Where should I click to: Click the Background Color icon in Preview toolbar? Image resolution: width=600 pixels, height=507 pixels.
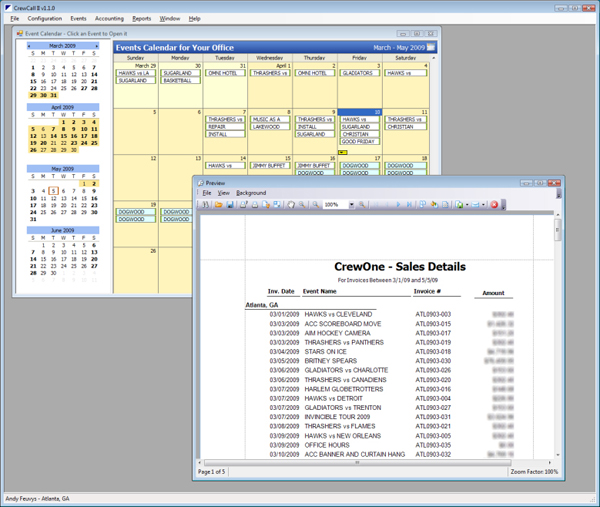(x=434, y=205)
